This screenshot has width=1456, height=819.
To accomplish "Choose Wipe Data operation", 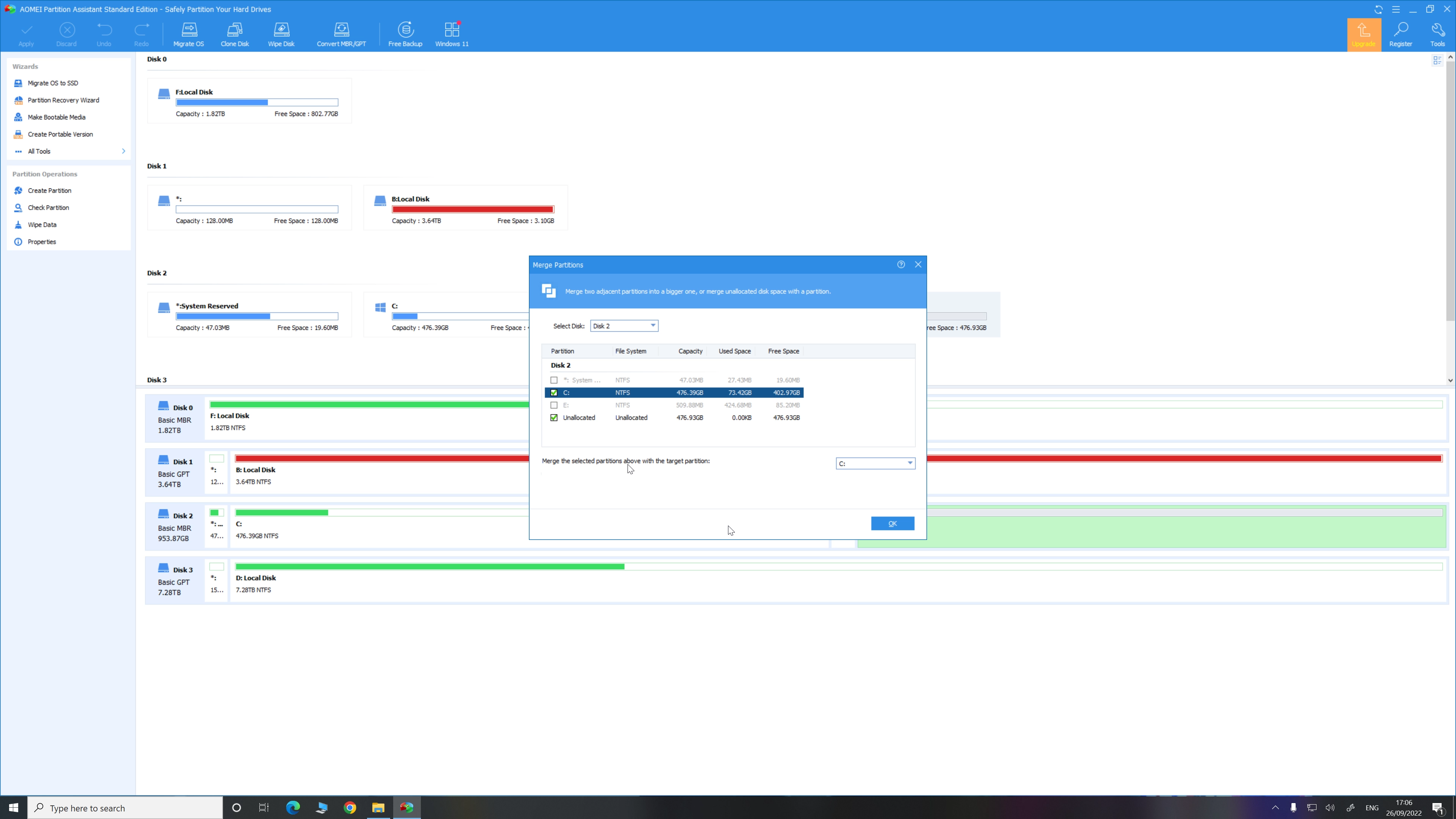I will 42,224.
